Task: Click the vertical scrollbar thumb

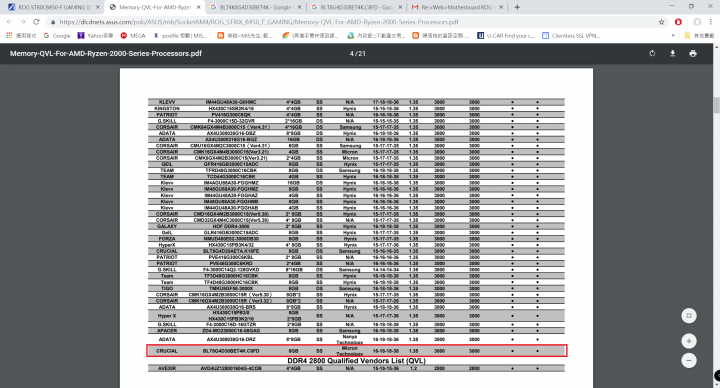Action: [716, 105]
